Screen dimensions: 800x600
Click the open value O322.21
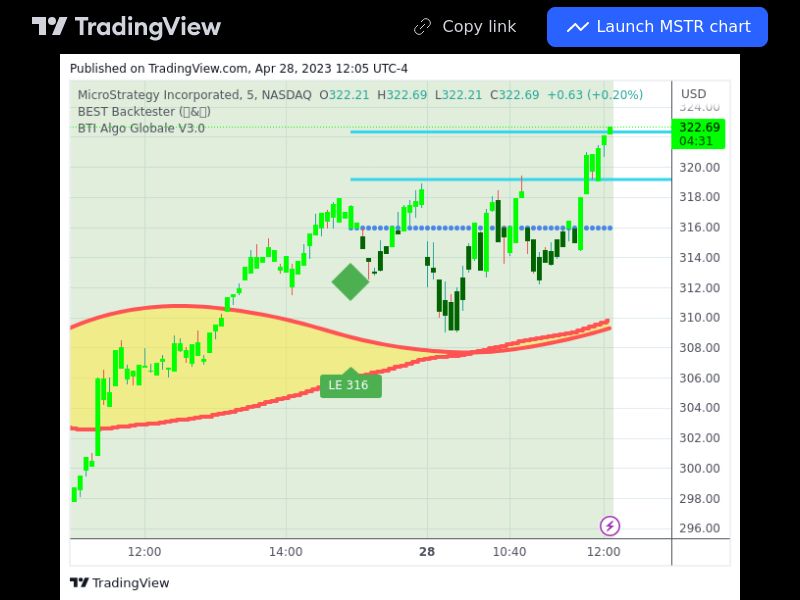tap(344, 95)
